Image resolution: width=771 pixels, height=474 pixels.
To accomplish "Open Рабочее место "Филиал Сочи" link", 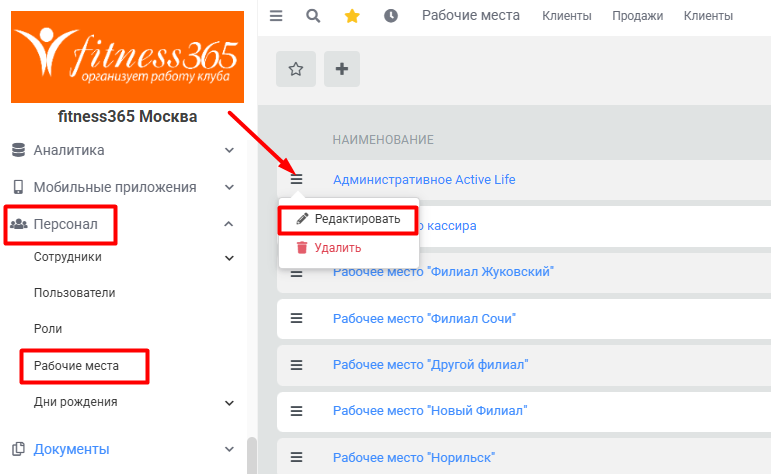I will point(424,319).
